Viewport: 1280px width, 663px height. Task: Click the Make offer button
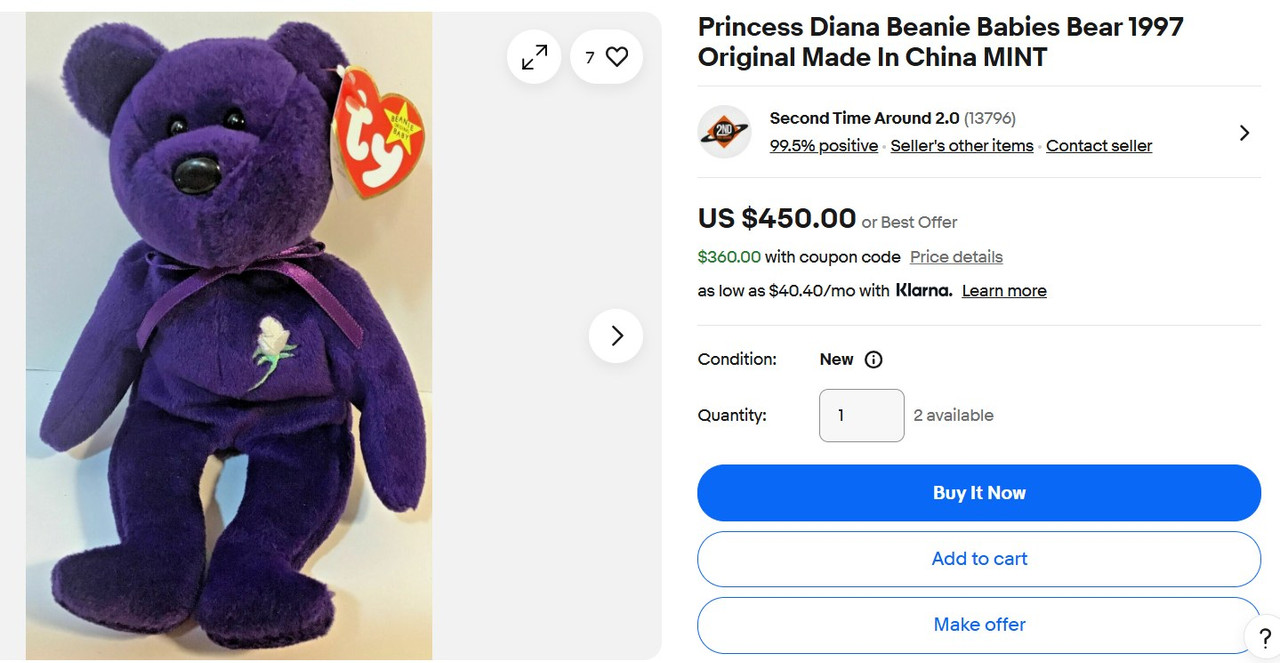[x=979, y=625]
